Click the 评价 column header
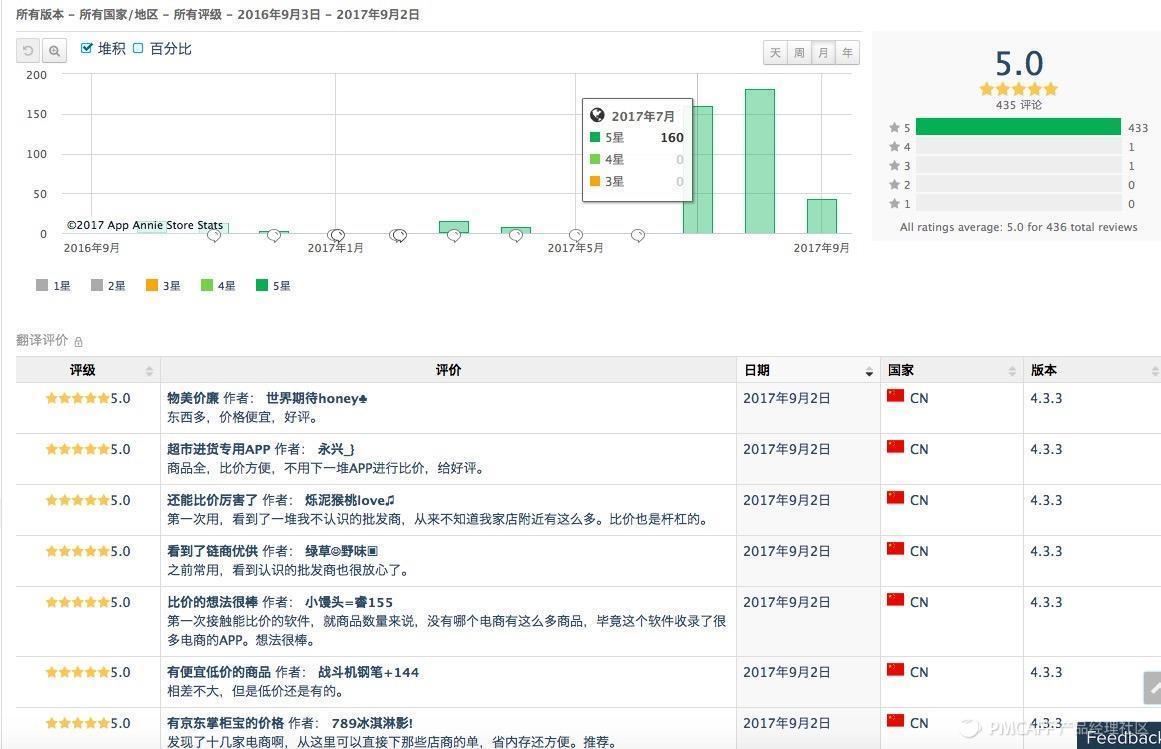This screenshot has height=749, width=1161. tap(448, 370)
